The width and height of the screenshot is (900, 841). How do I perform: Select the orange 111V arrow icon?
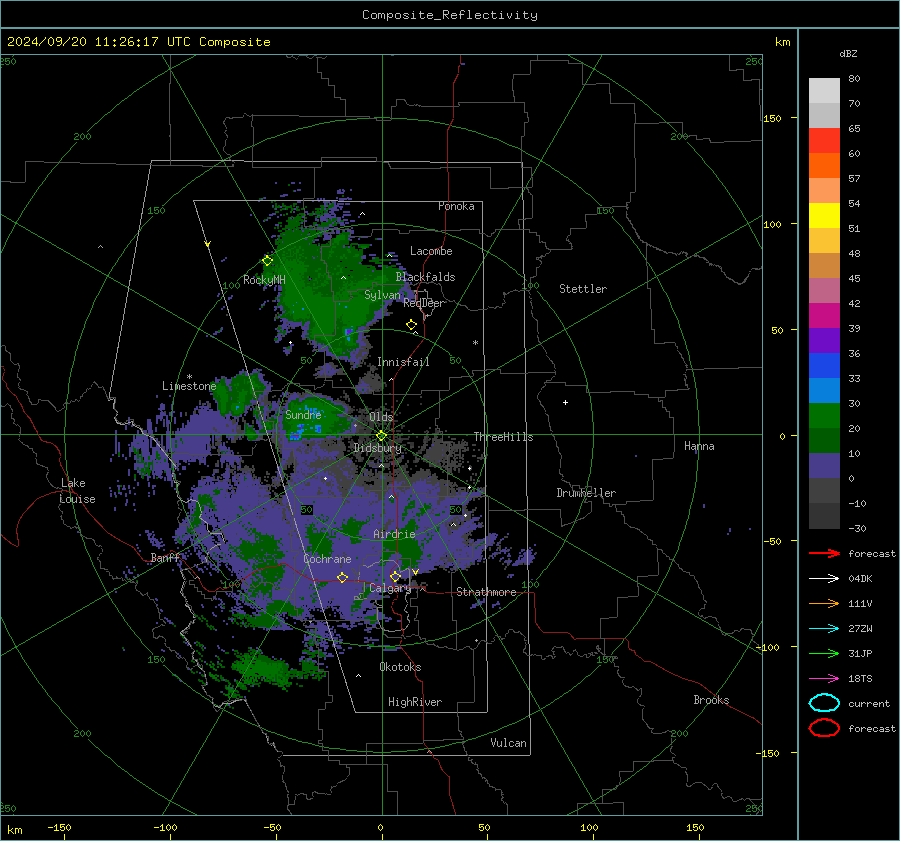pyautogui.click(x=824, y=603)
